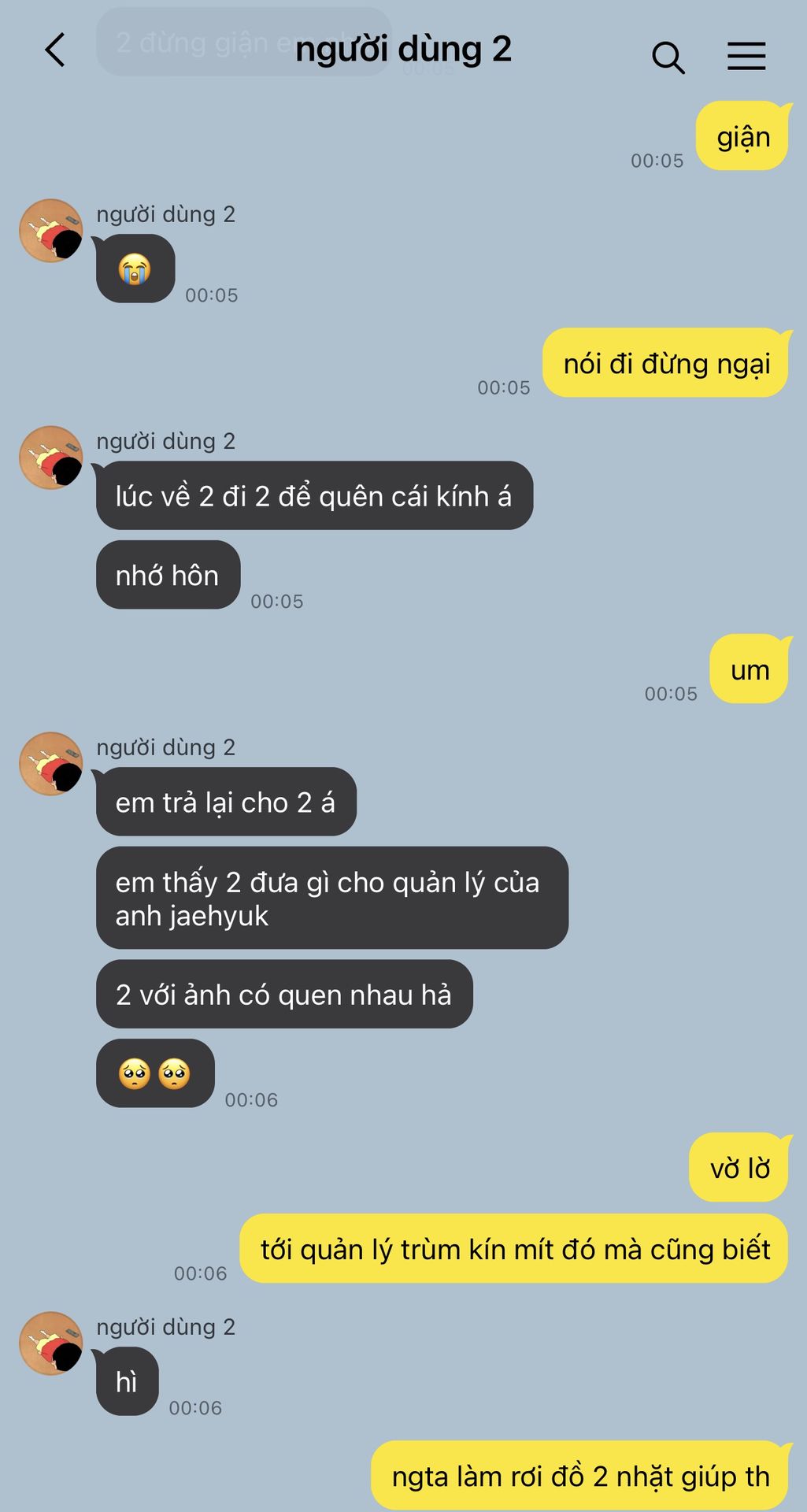Select 'tới quản lý trùm kín mít' message

click(514, 1249)
